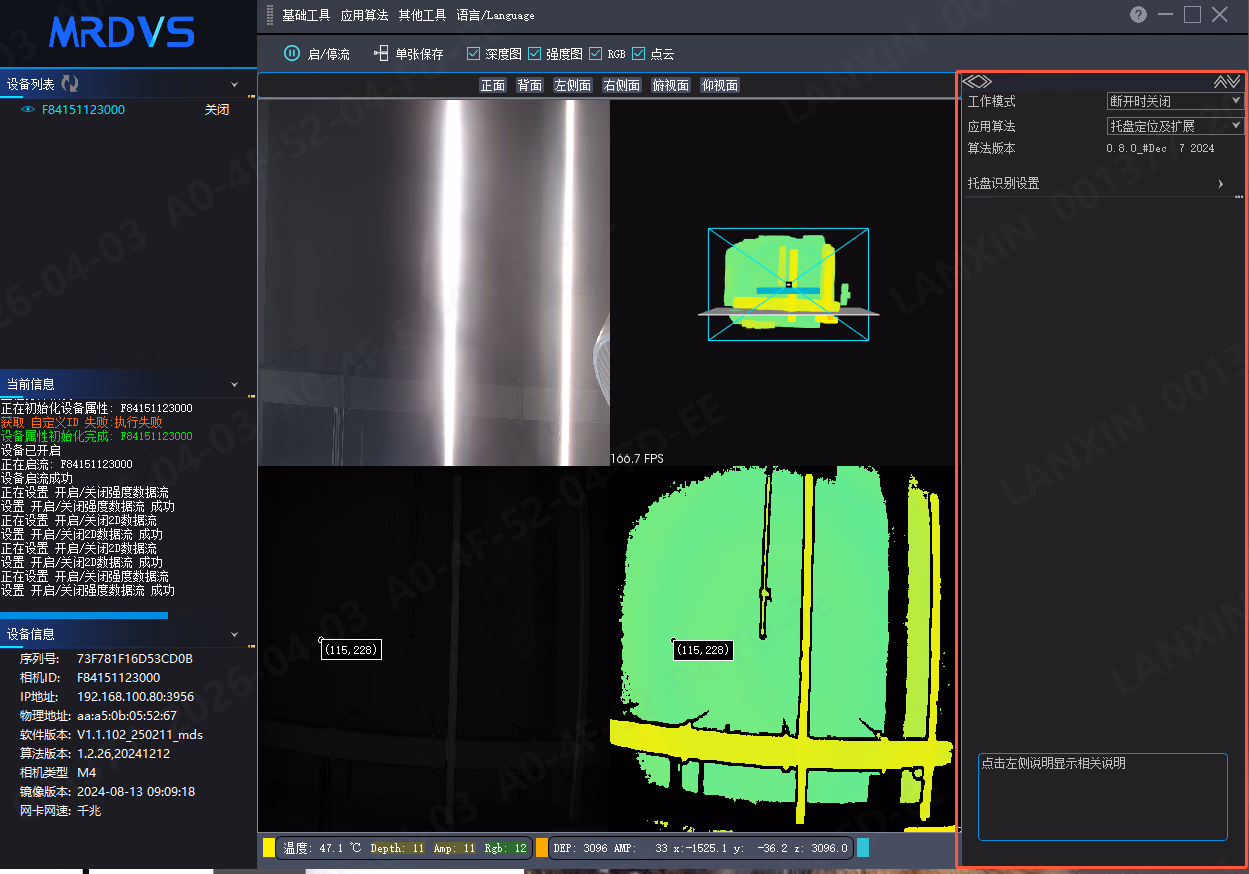Switch to the 右侧面 right view
This screenshot has width=1249, height=874.
pyautogui.click(x=622, y=86)
